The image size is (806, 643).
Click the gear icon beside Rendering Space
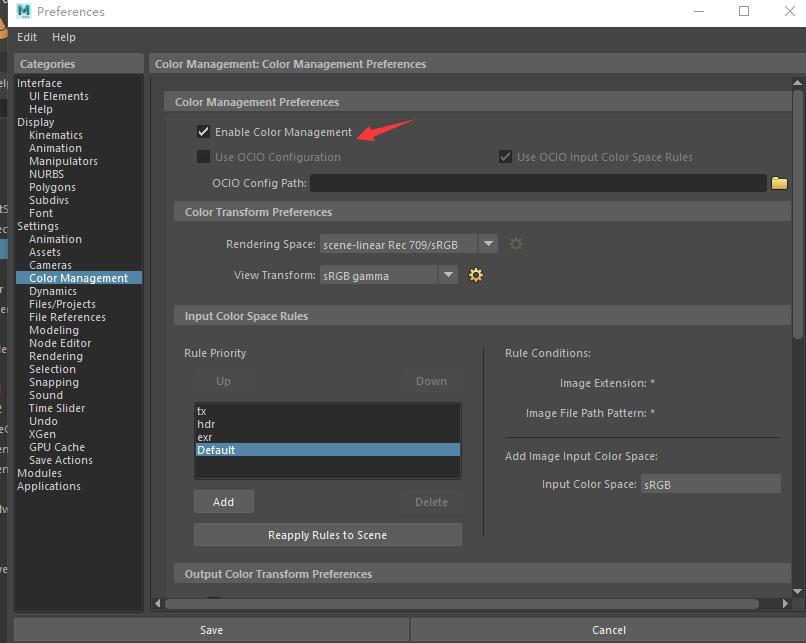point(516,244)
